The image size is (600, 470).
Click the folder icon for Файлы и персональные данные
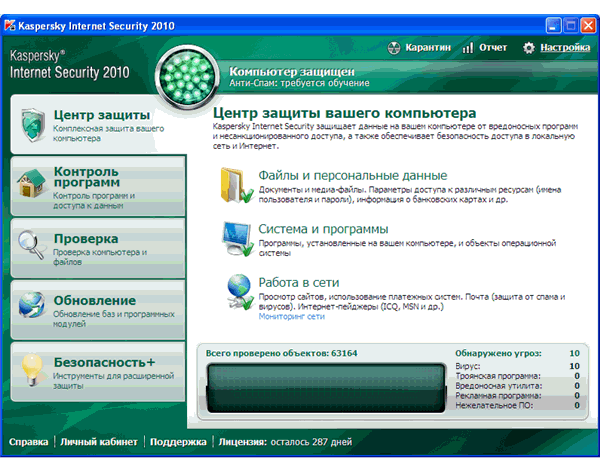(236, 185)
